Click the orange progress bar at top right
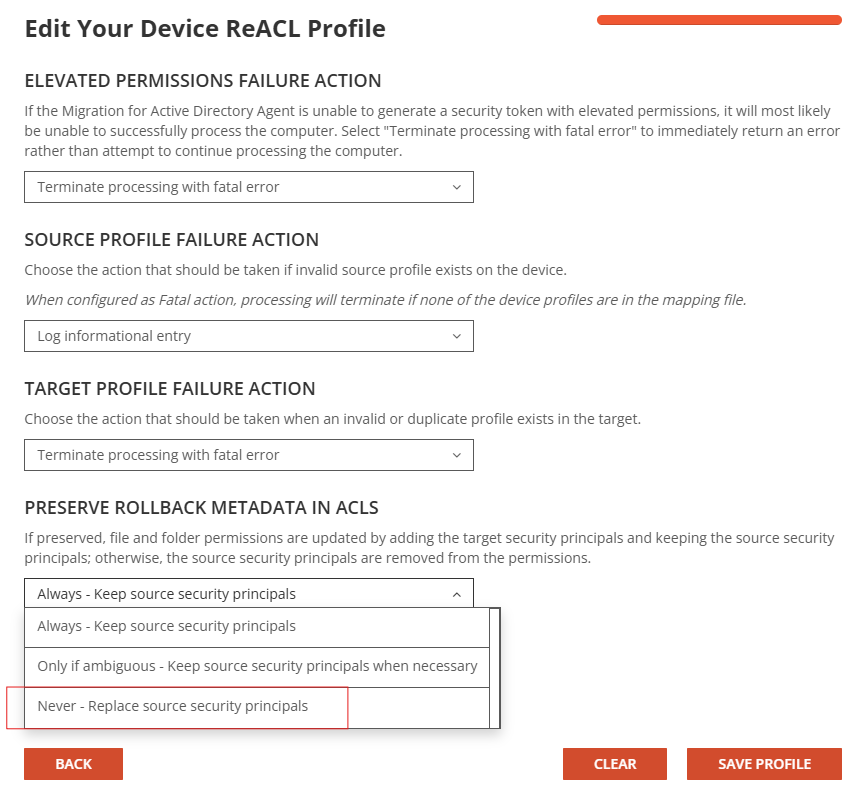This screenshot has height=792, width=858. pos(718,18)
